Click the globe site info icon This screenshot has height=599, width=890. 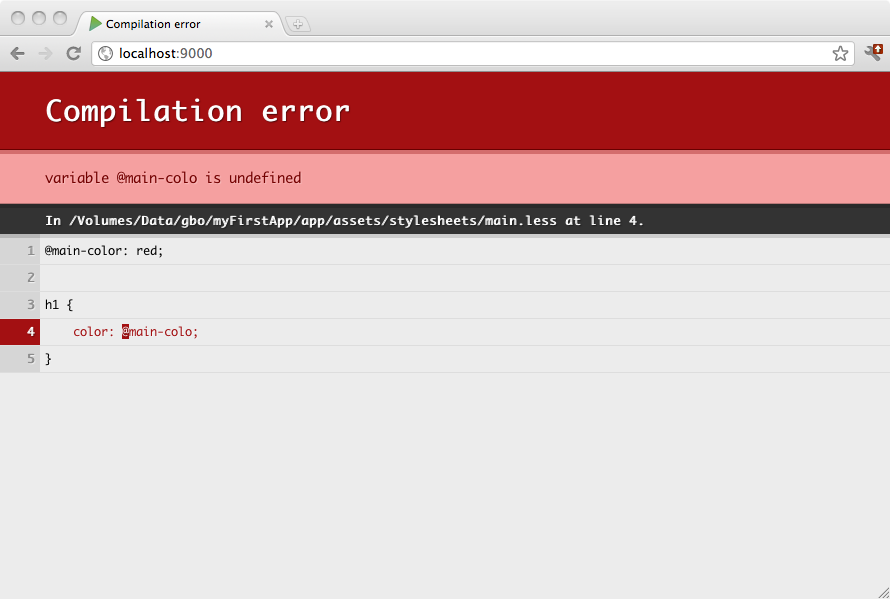tap(106, 54)
